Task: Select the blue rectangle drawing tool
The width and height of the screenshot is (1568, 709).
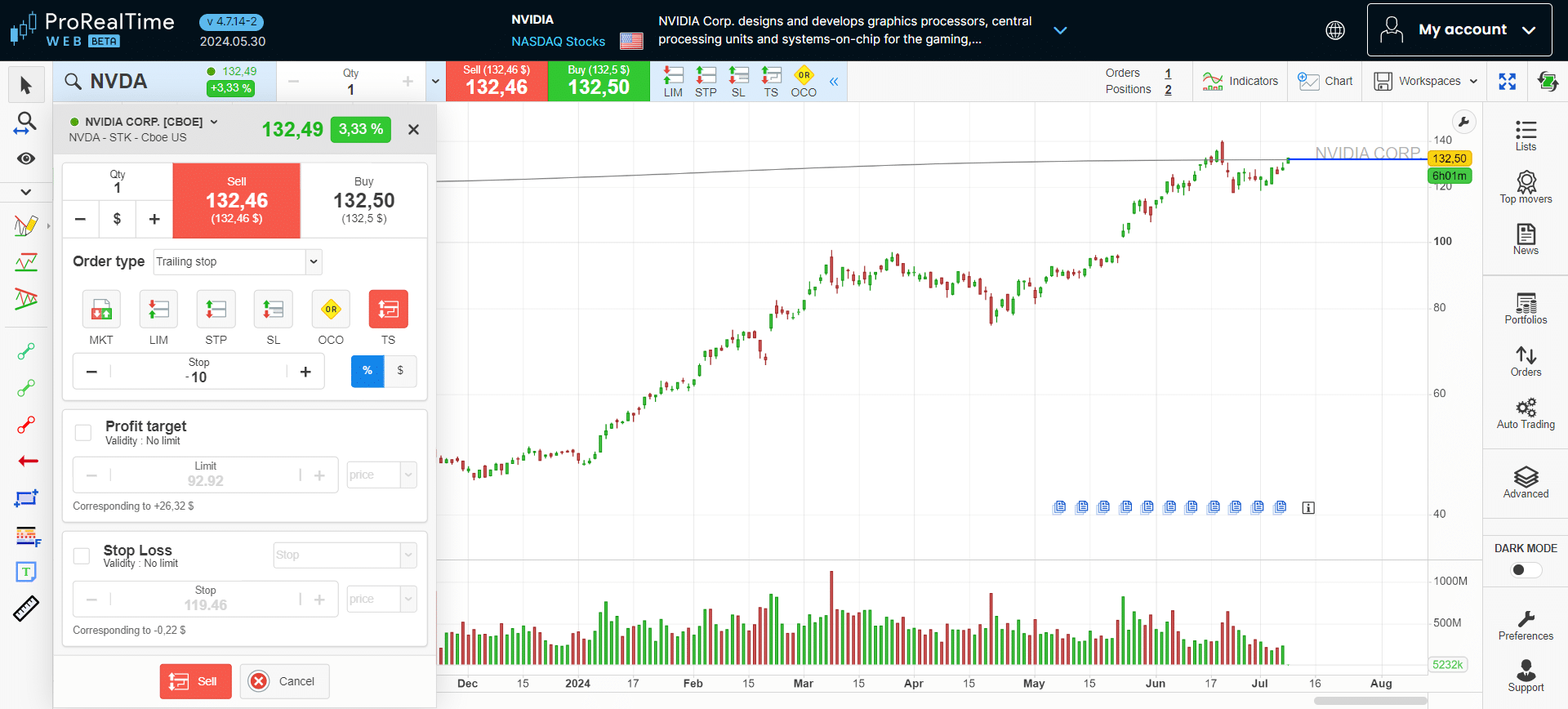Action: pos(26,498)
